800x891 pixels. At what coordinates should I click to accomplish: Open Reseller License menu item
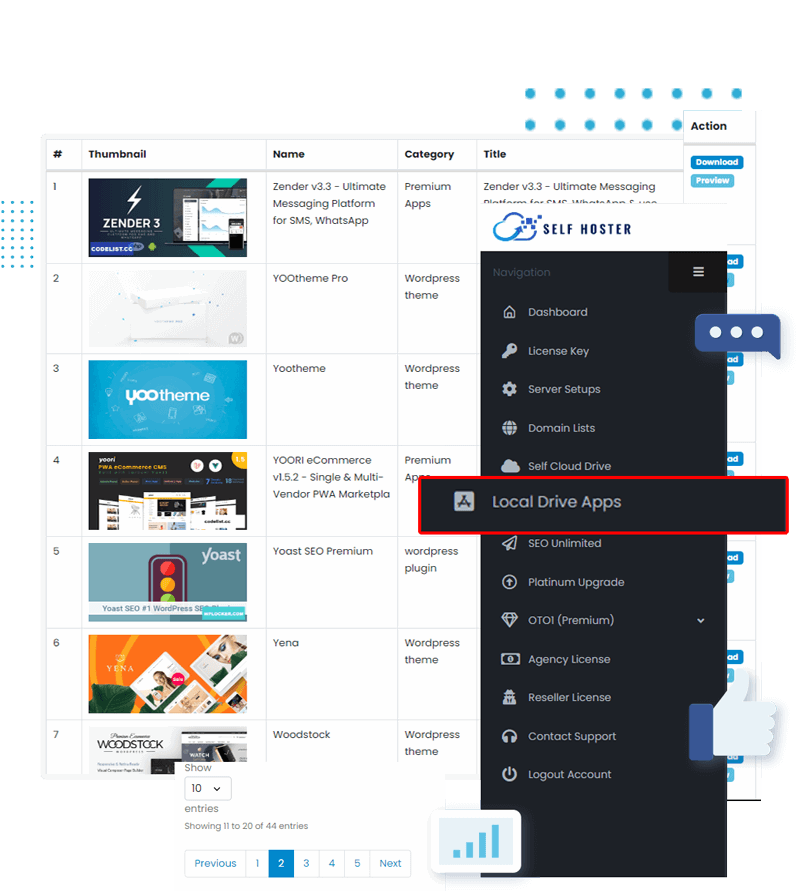pyautogui.click(x=569, y=697)
